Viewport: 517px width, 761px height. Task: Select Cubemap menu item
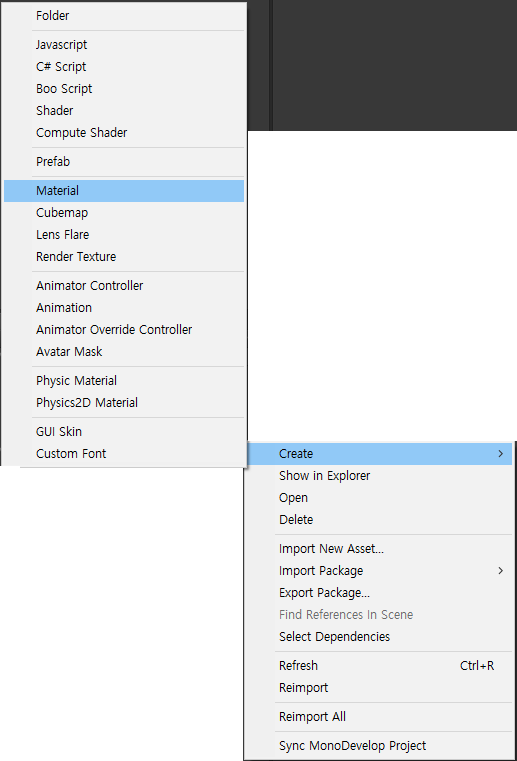tap(124, 213)
